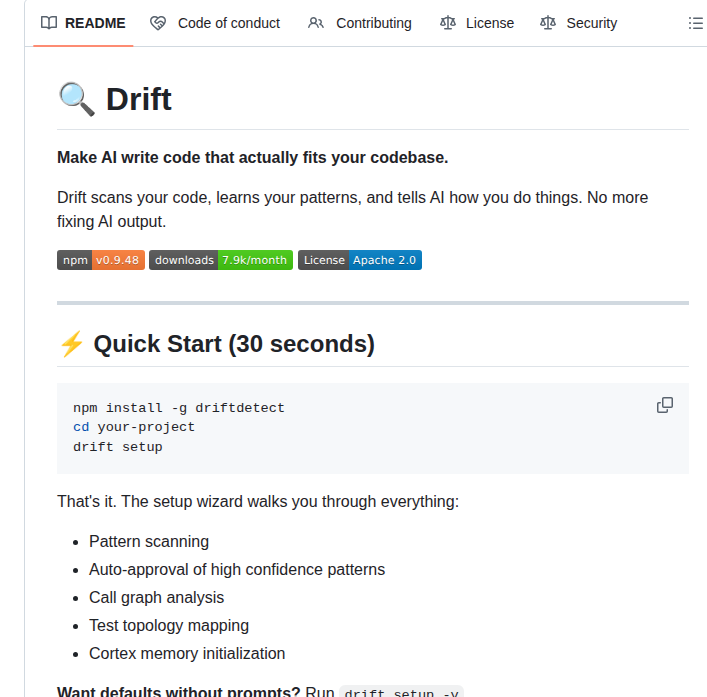Click the Drift title heading
Viewport: 707px width, 697px height.
click(x=138, y=99)
